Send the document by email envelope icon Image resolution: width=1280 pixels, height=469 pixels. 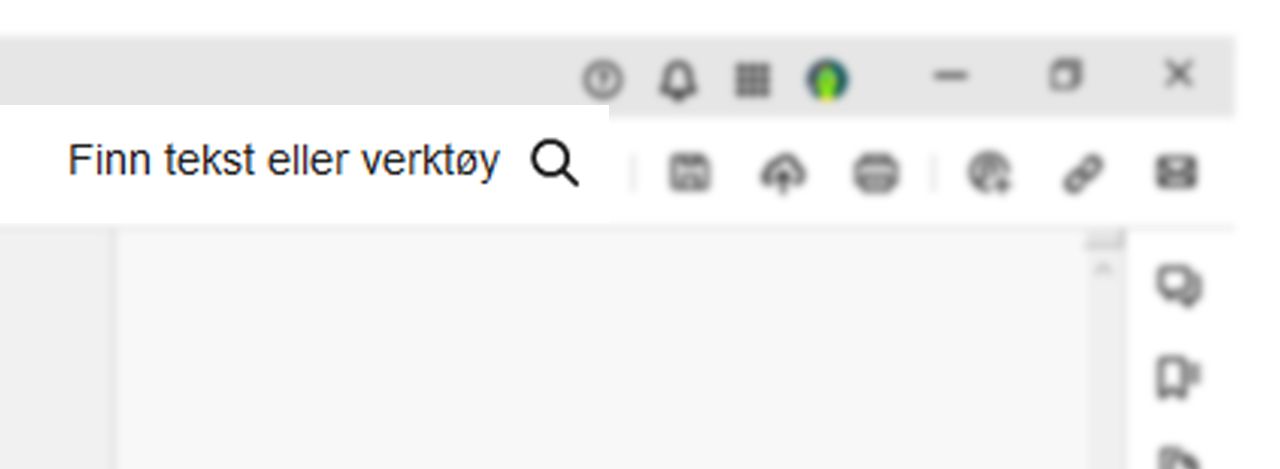(x=1176, y=173)
